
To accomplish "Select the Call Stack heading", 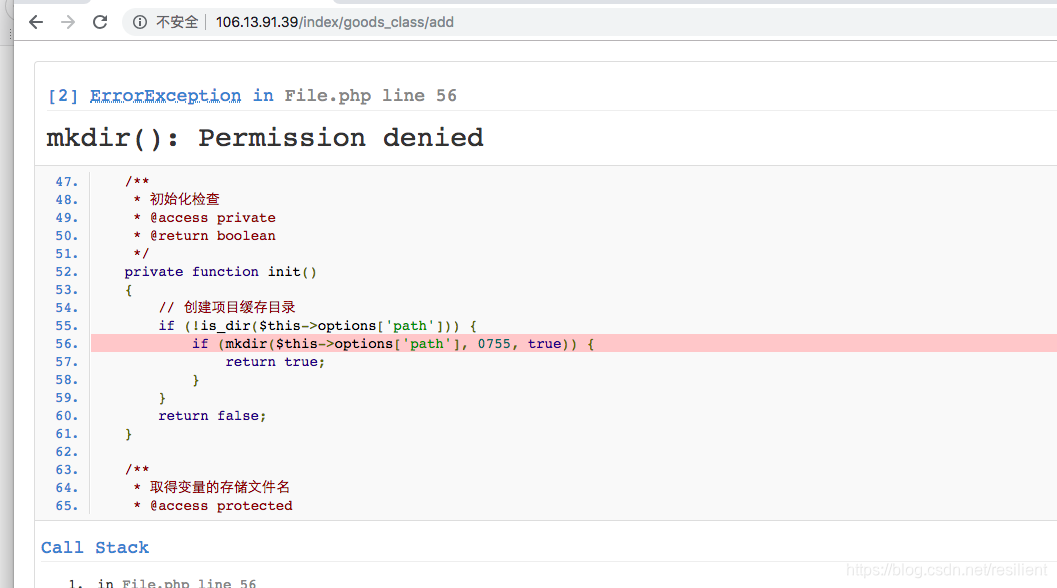I will (95, 548).
